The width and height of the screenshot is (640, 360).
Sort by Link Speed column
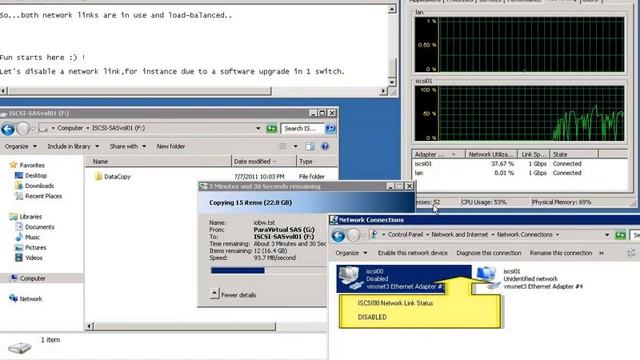[x=533, y=154]
